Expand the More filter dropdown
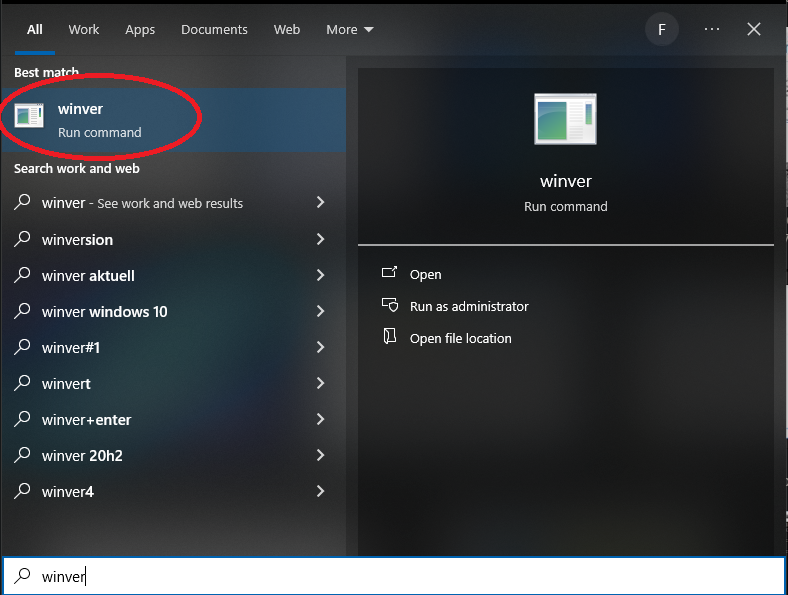Image resolution: width=788 pixels, height=595 pixels. click(x=350, y=30)
